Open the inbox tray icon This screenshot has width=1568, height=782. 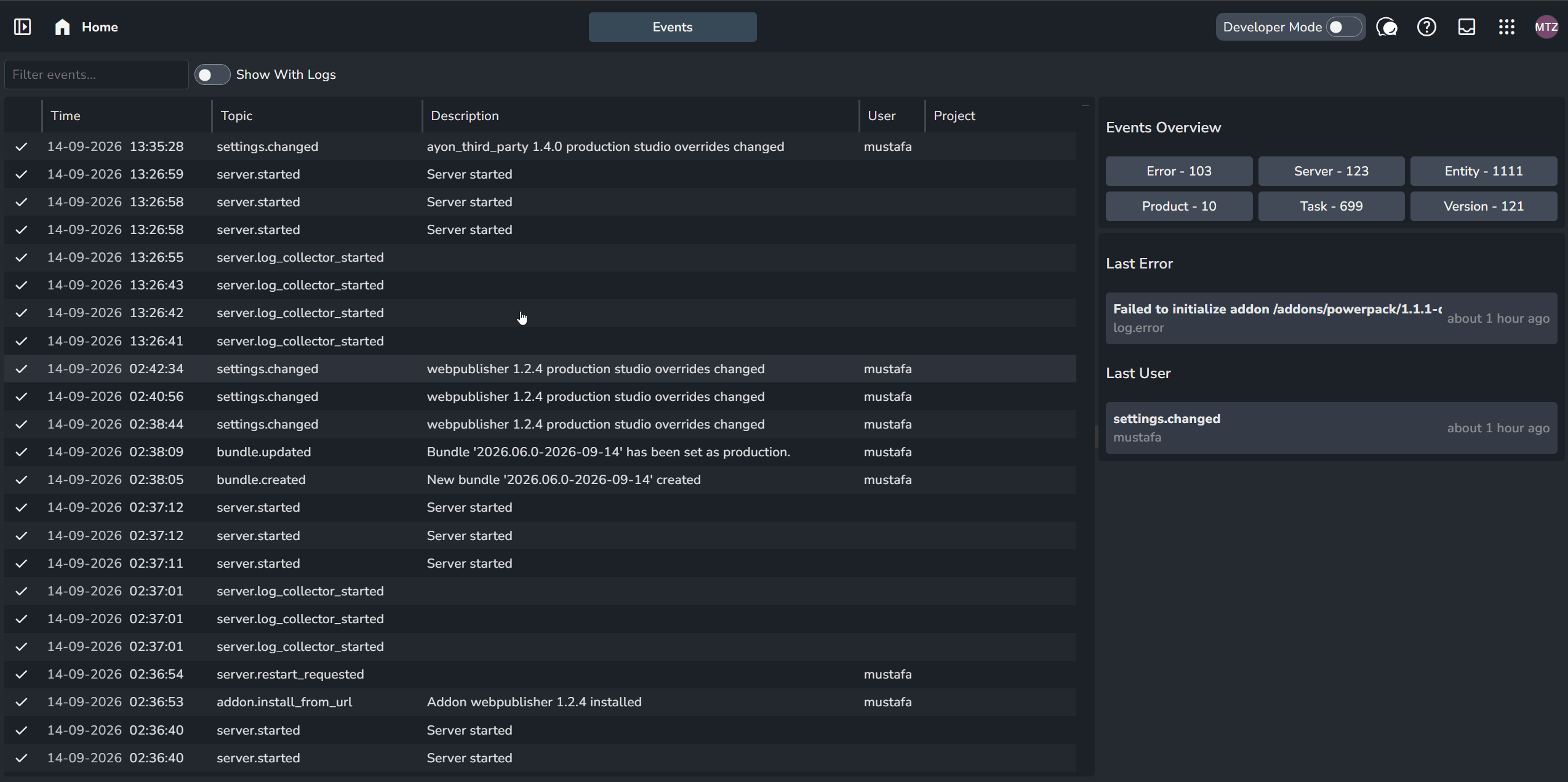click(1466, 27)
